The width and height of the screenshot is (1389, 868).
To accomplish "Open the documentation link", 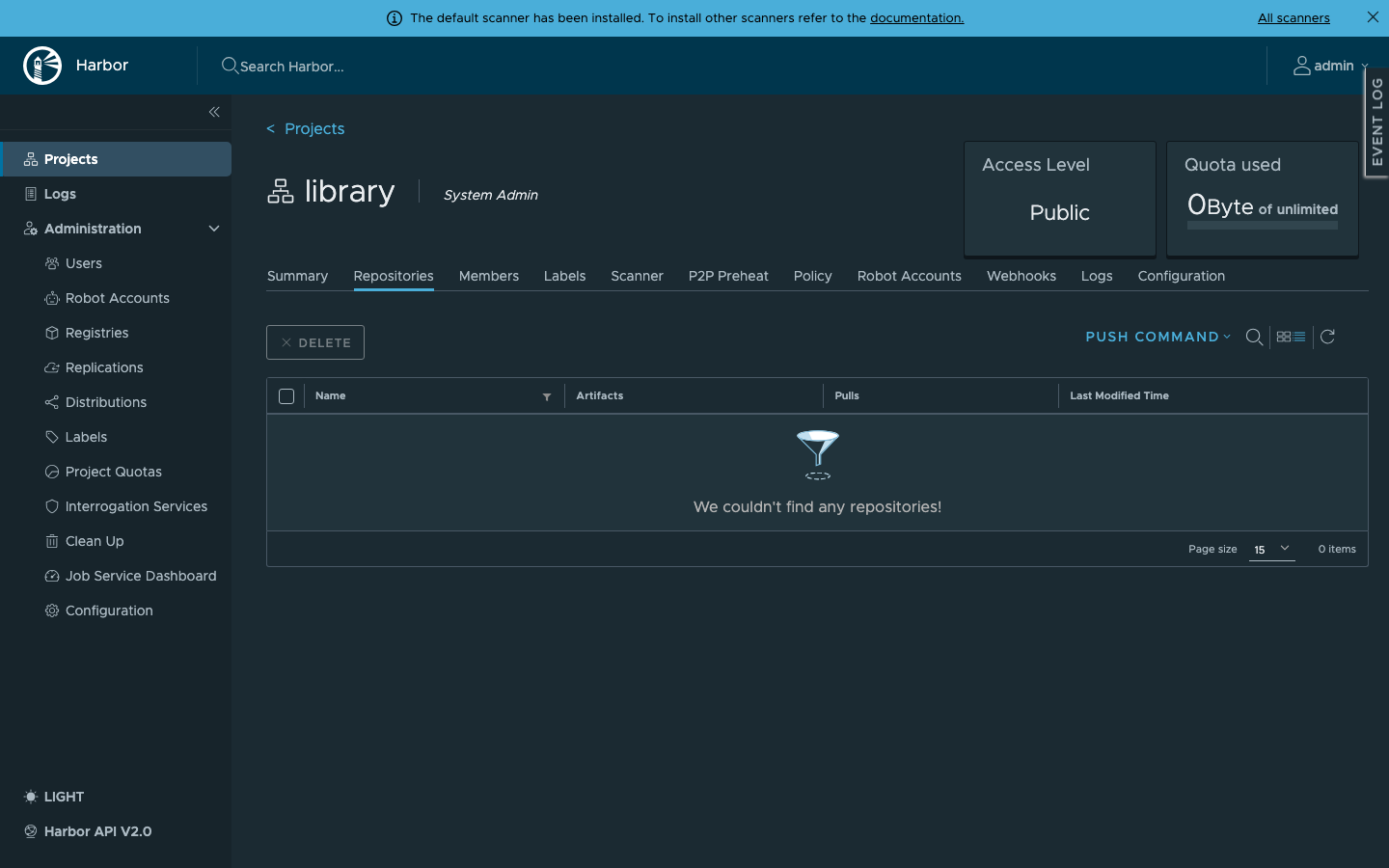I will click(x=917, y=18).
